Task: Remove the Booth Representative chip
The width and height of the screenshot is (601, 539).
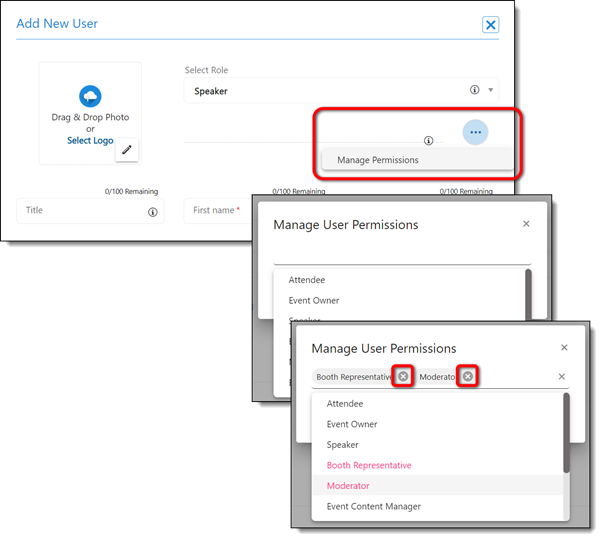Action: 403,377
